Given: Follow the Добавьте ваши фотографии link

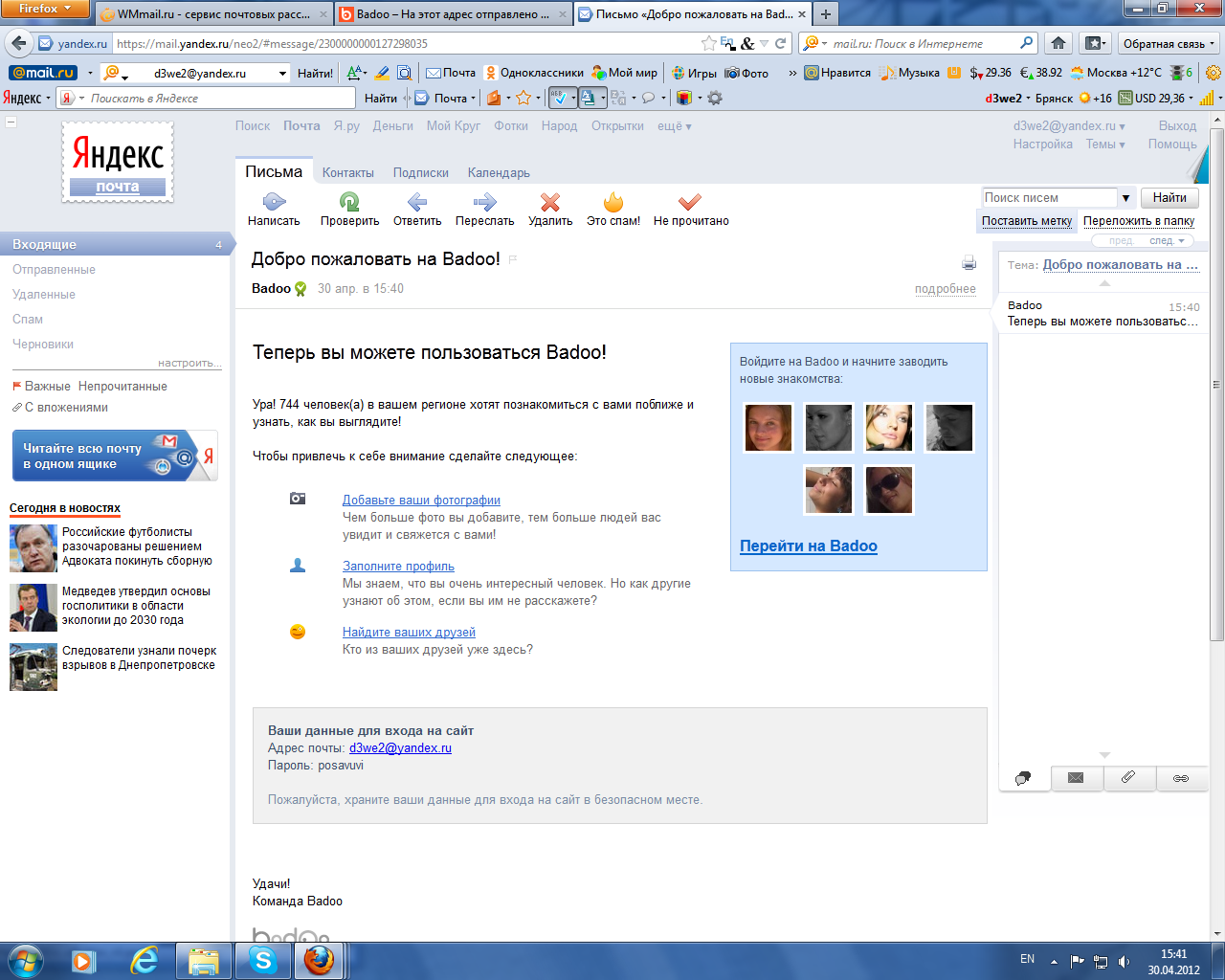Looking at the screenshot, I should (x=421, y=501).
